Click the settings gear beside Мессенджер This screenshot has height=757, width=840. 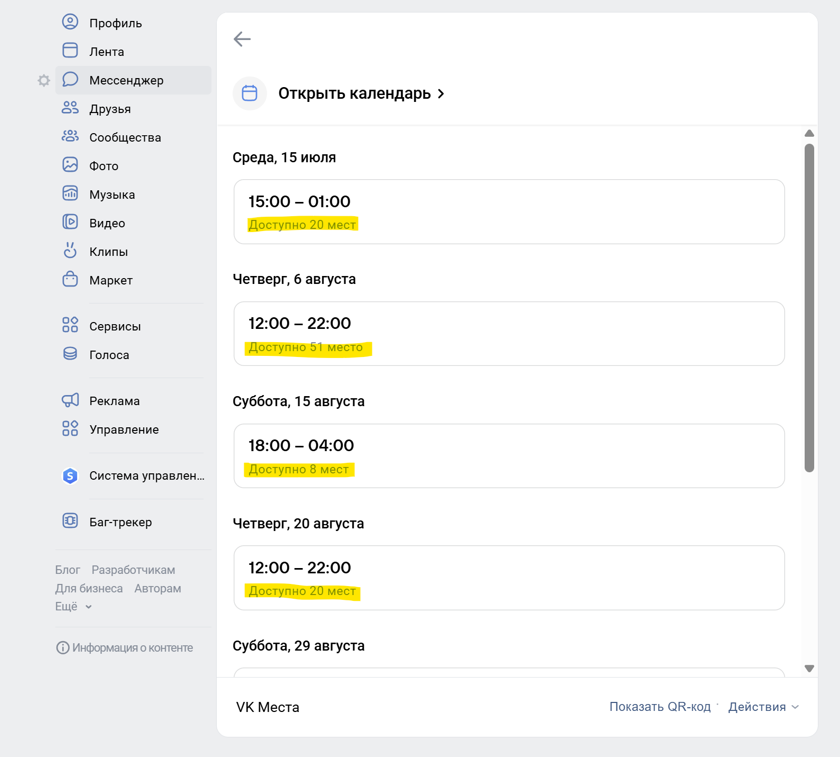click(x=43, y=80)
